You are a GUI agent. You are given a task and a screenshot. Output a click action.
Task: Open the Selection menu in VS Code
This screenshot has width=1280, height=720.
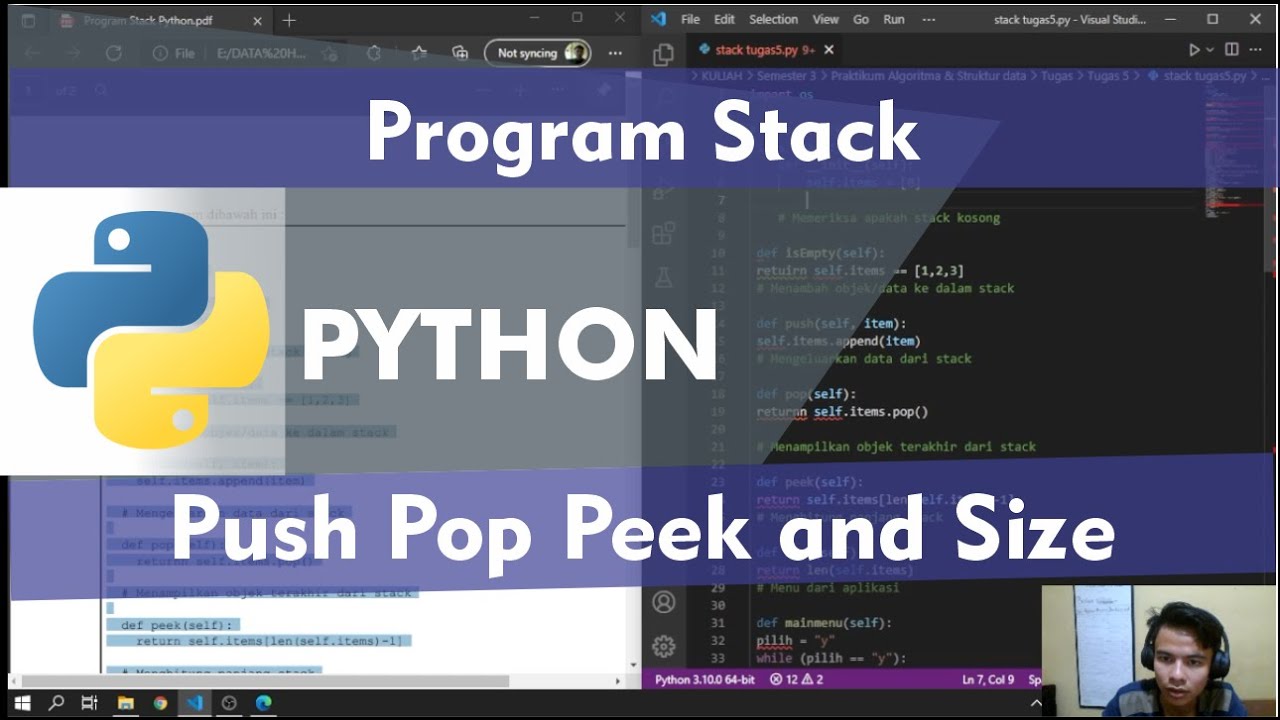(x=773, y=19)
